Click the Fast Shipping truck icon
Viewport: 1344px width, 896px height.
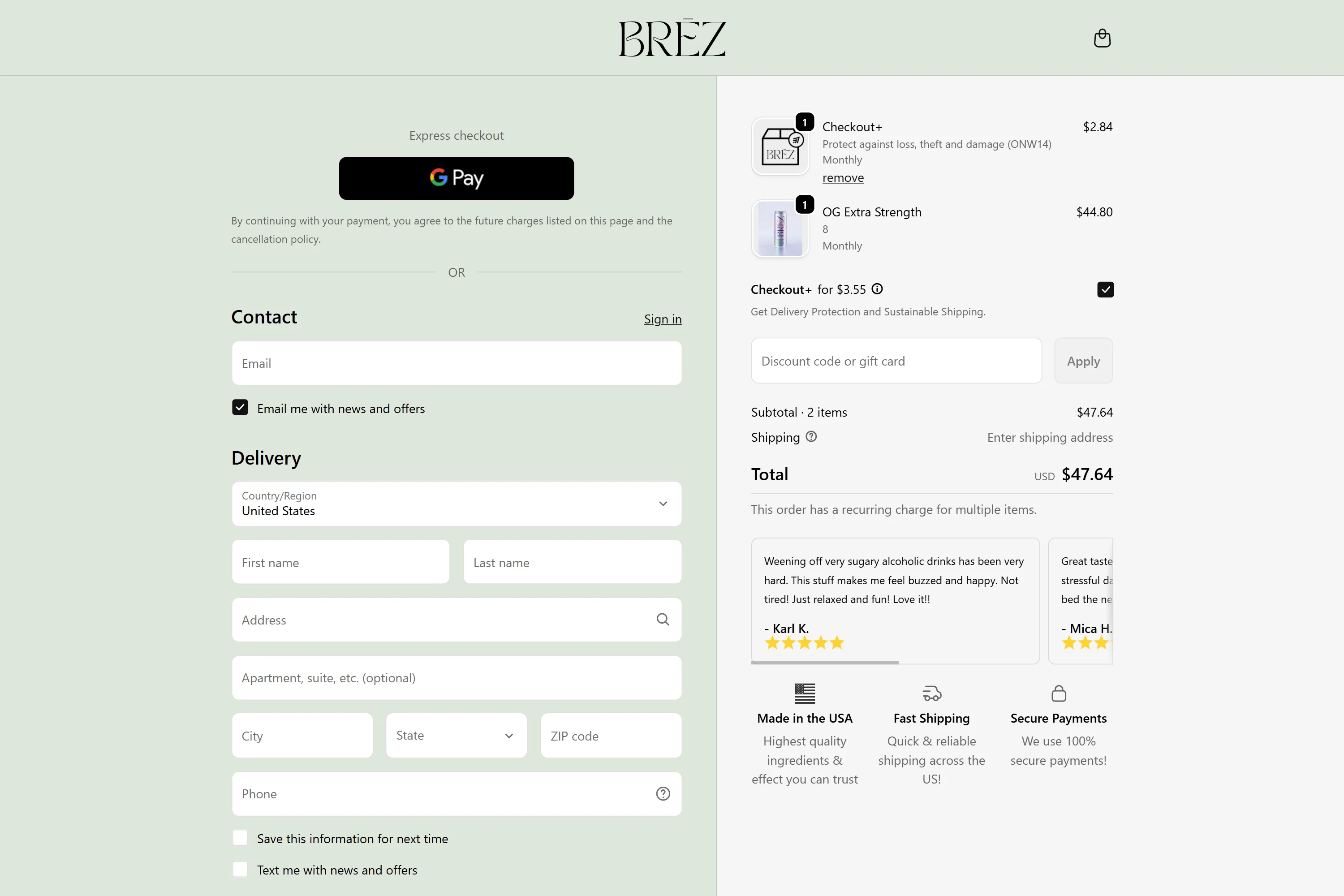(x=931, y=694)
